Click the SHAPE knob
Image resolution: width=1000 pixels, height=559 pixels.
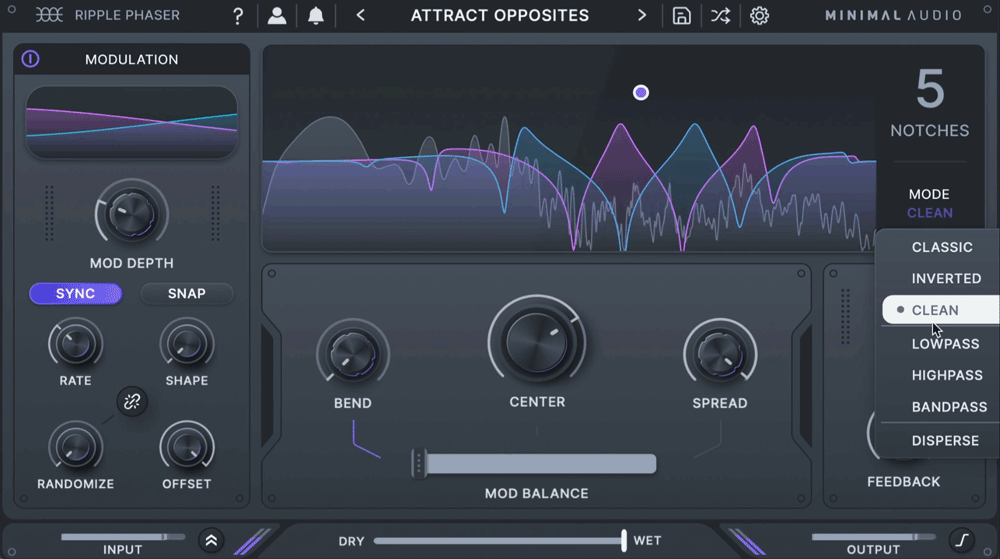187,345
